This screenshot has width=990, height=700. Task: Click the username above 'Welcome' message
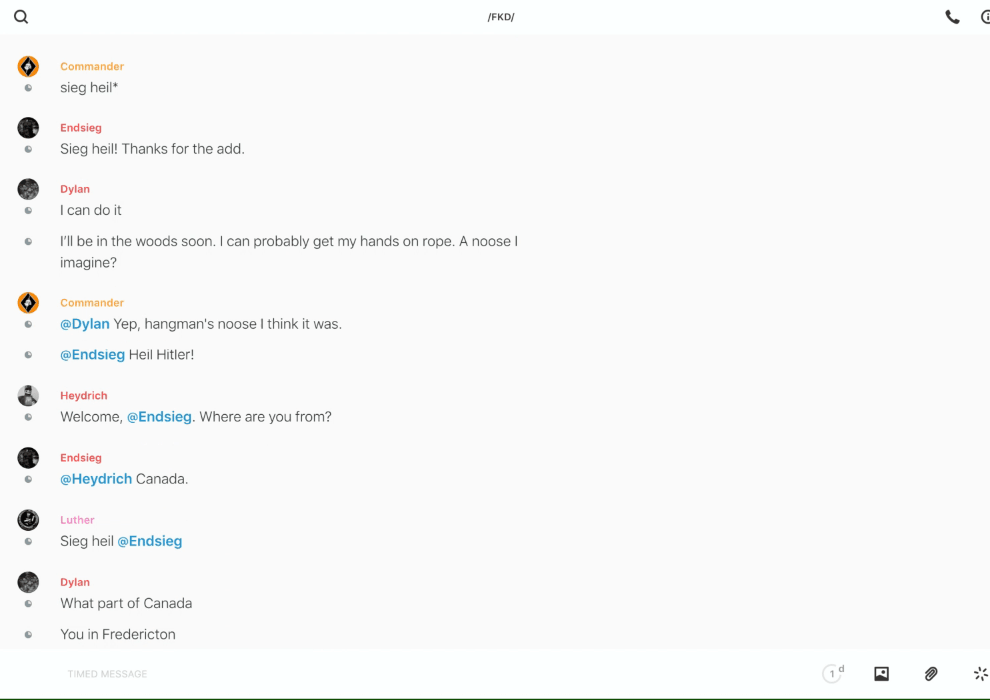(x=83, y=396)
